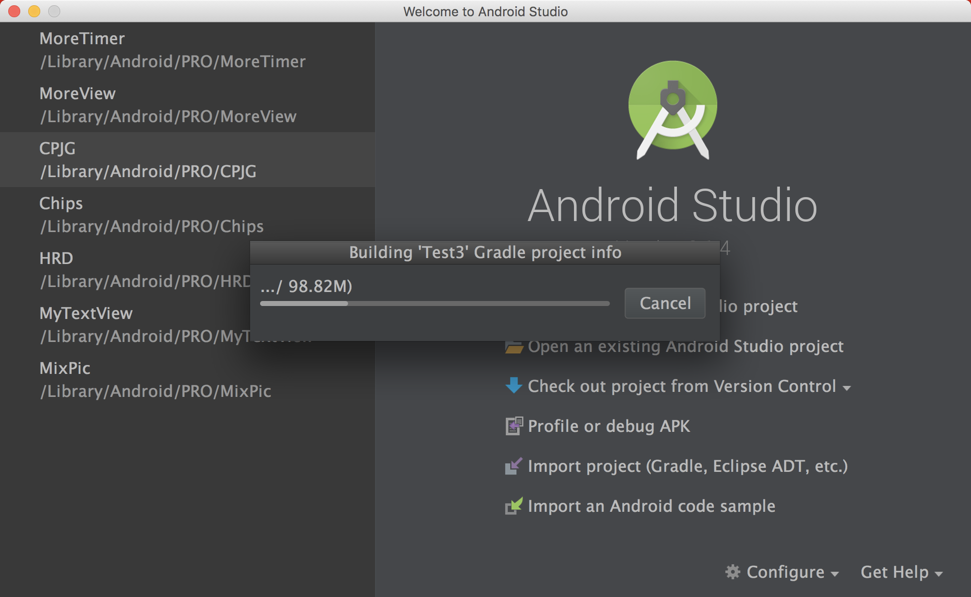The image size is (971, 597).
Task: Click the blue download arrow icon
Action: [x=513, y=385]
